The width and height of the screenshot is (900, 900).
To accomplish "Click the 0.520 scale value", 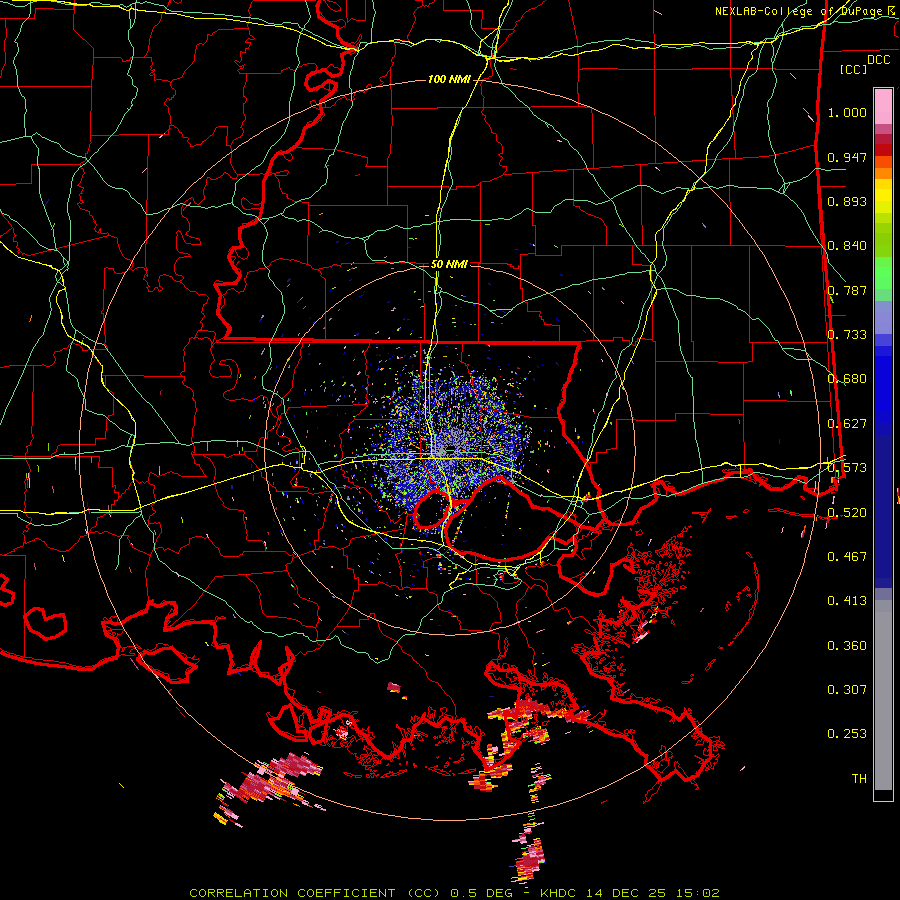I will point(847,513).
